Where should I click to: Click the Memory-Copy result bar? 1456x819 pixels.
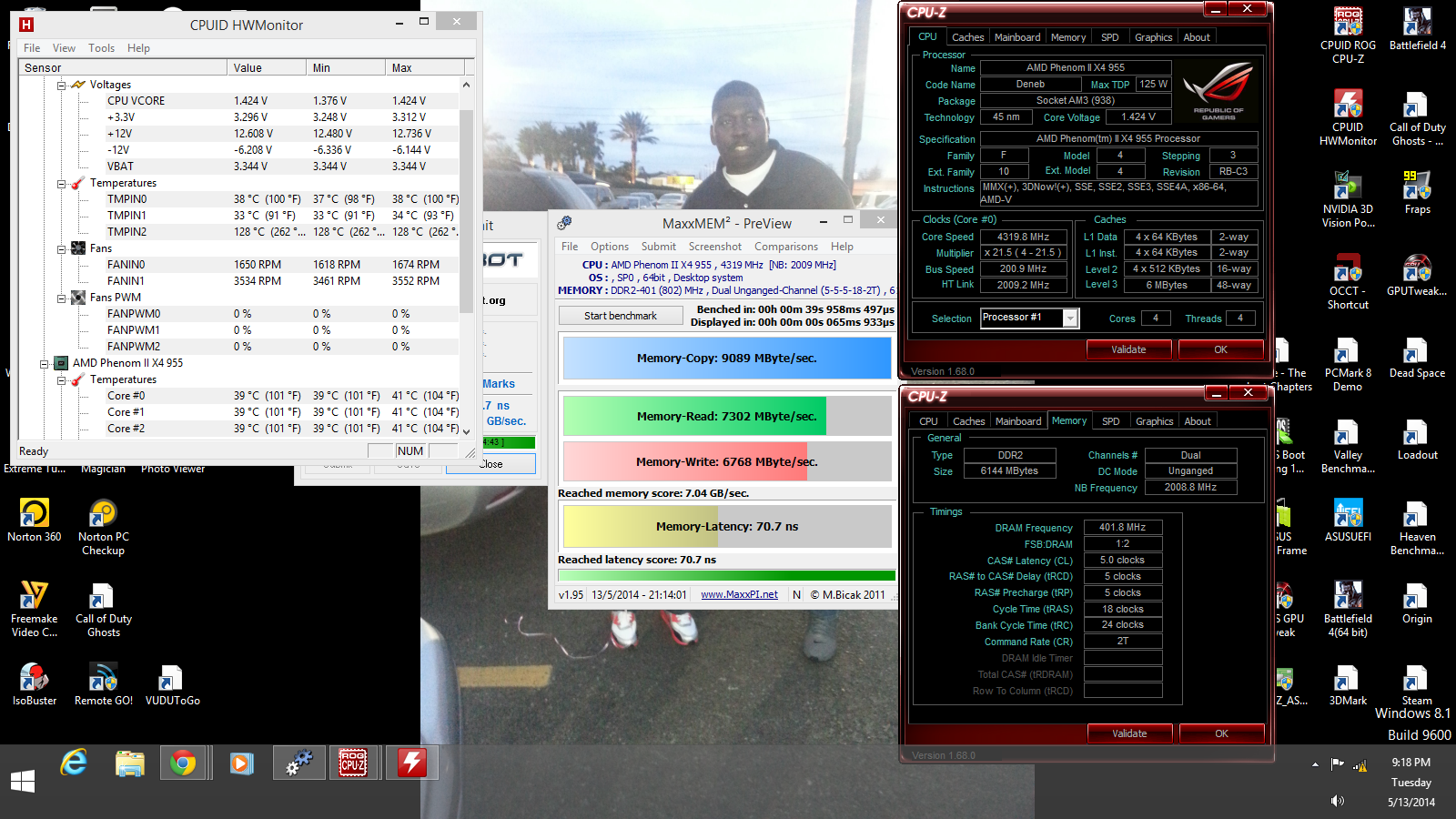(726, 359)
